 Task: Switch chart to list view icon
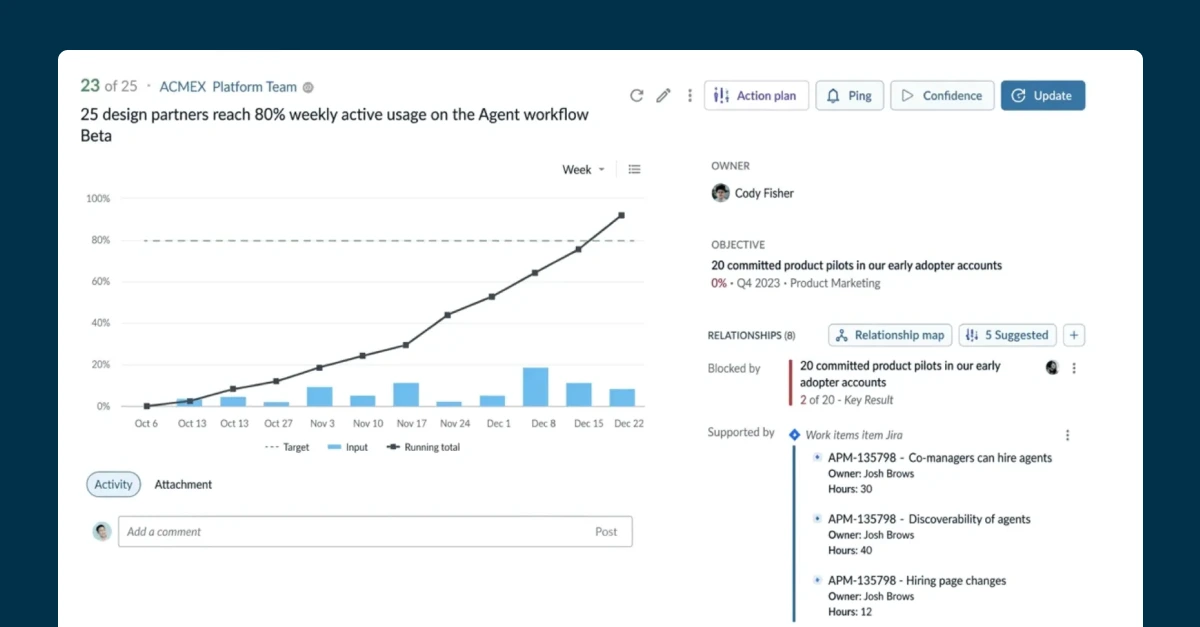634,170
